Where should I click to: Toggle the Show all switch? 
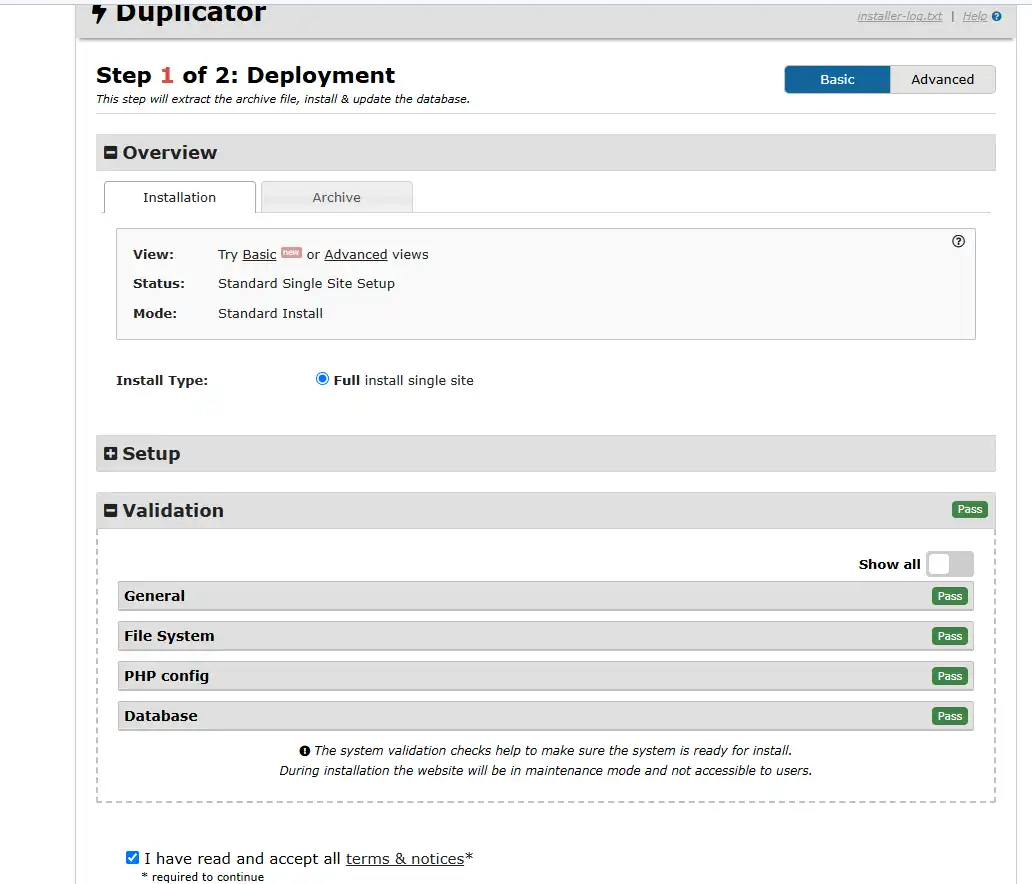point(950,564)
